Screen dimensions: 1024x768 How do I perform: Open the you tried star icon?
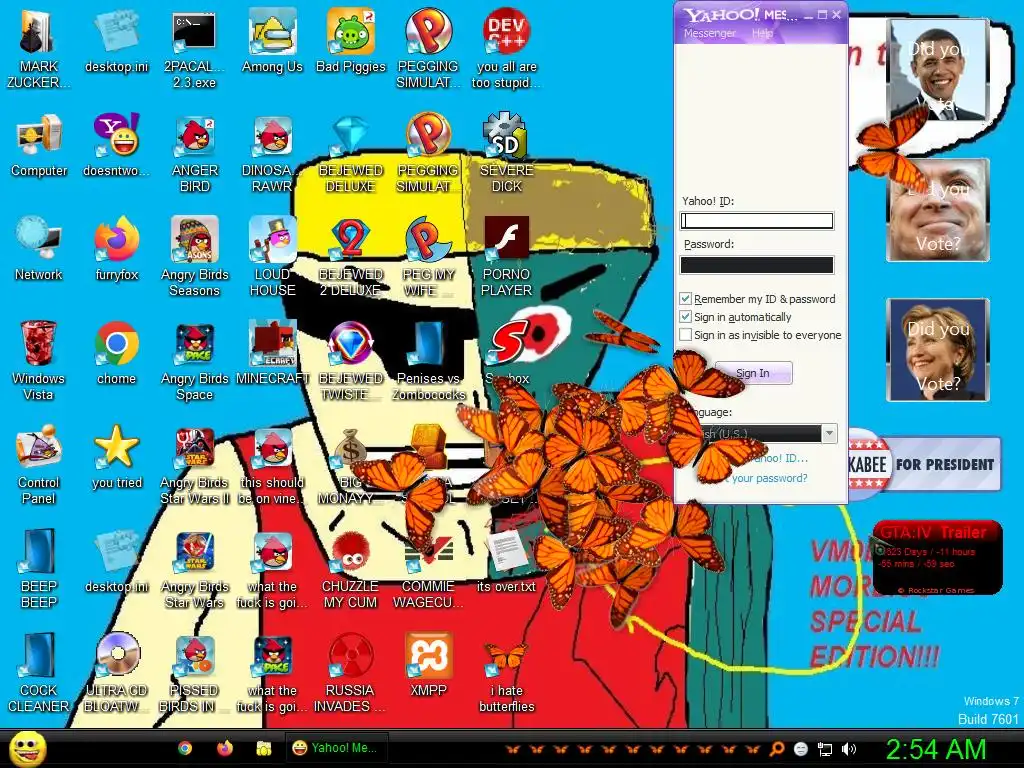[117, 457]
